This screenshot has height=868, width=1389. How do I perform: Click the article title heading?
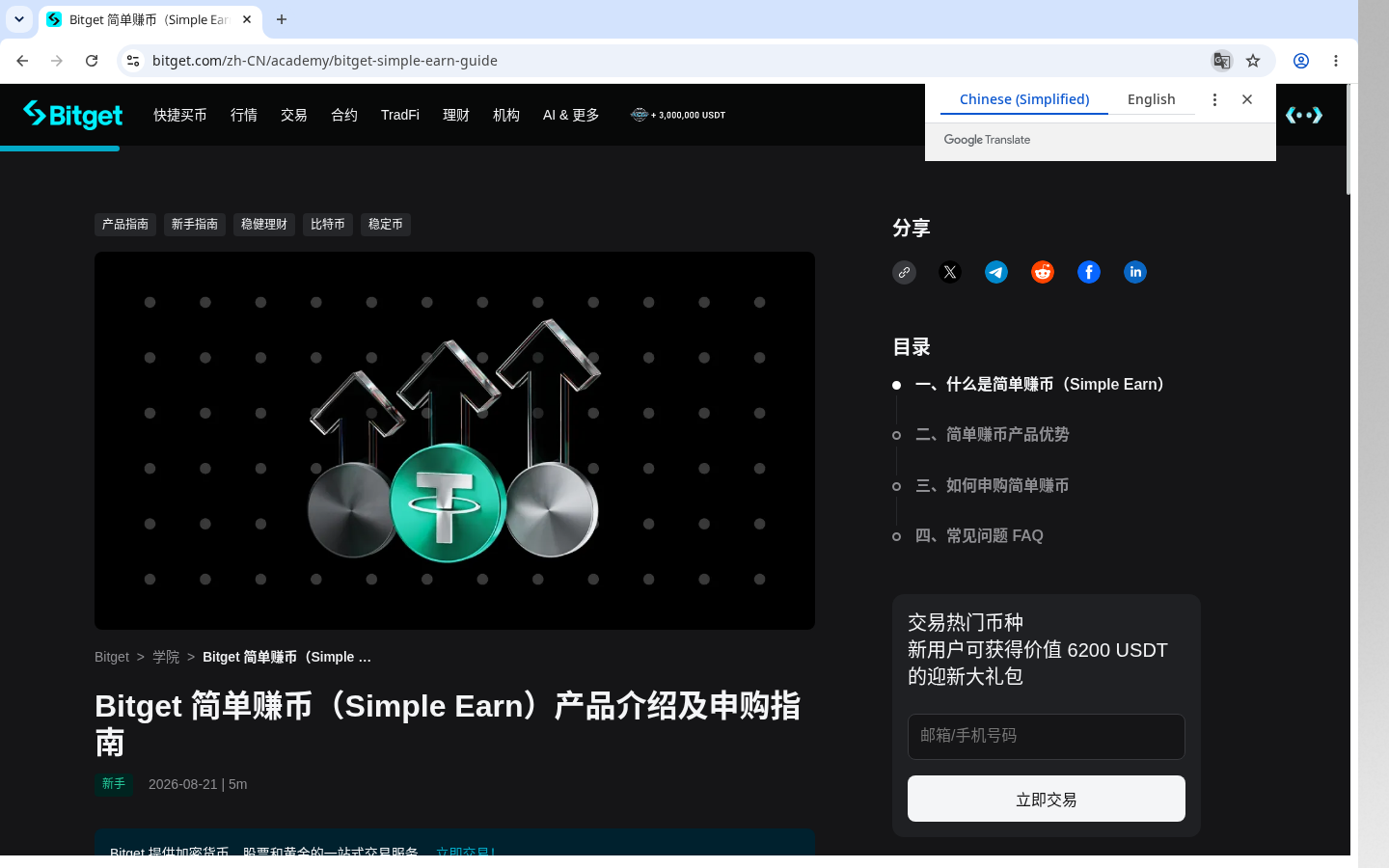pyautogui.click(x=448, y=724)
